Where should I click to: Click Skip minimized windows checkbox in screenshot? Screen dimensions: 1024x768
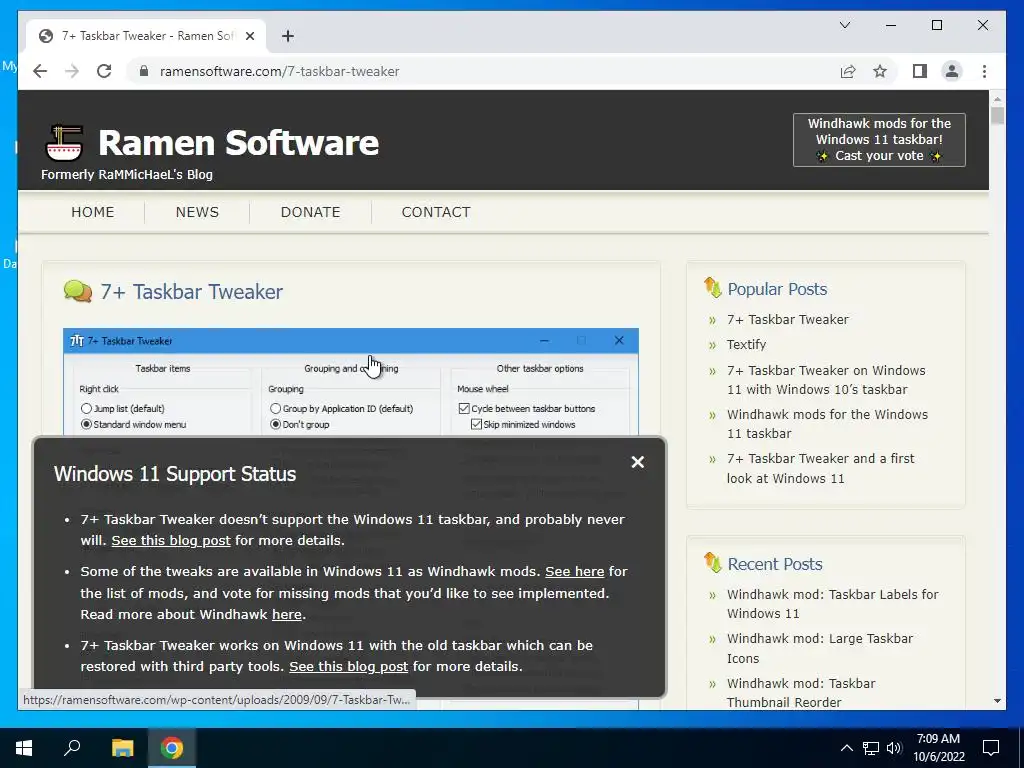pyautogui.click(x=477, y=424)
